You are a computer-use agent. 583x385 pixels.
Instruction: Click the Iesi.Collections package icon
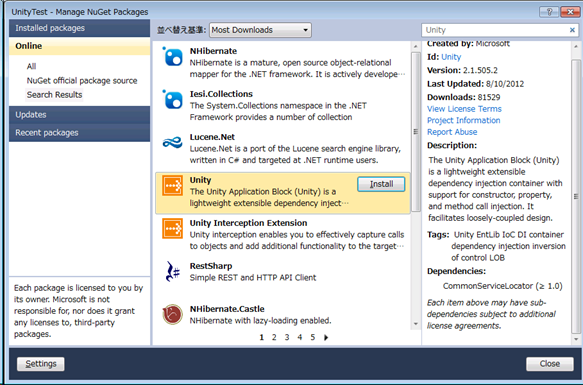173,100
